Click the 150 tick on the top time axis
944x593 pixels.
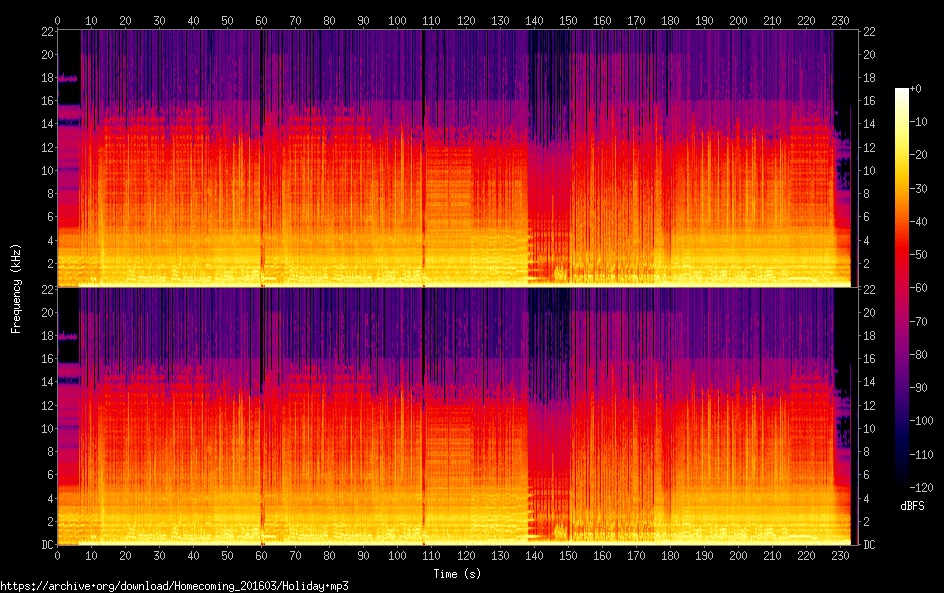[x=567, y=20]
